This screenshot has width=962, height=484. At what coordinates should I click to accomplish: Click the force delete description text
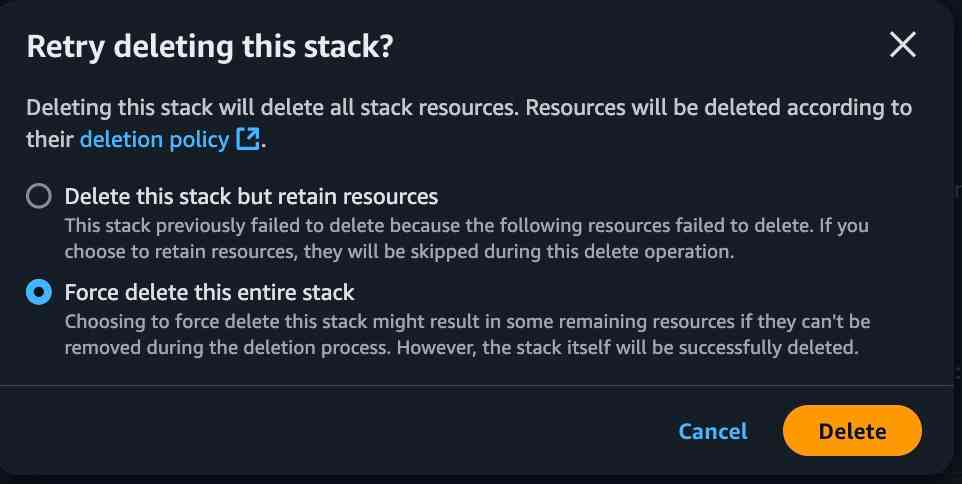pos(466,336)
